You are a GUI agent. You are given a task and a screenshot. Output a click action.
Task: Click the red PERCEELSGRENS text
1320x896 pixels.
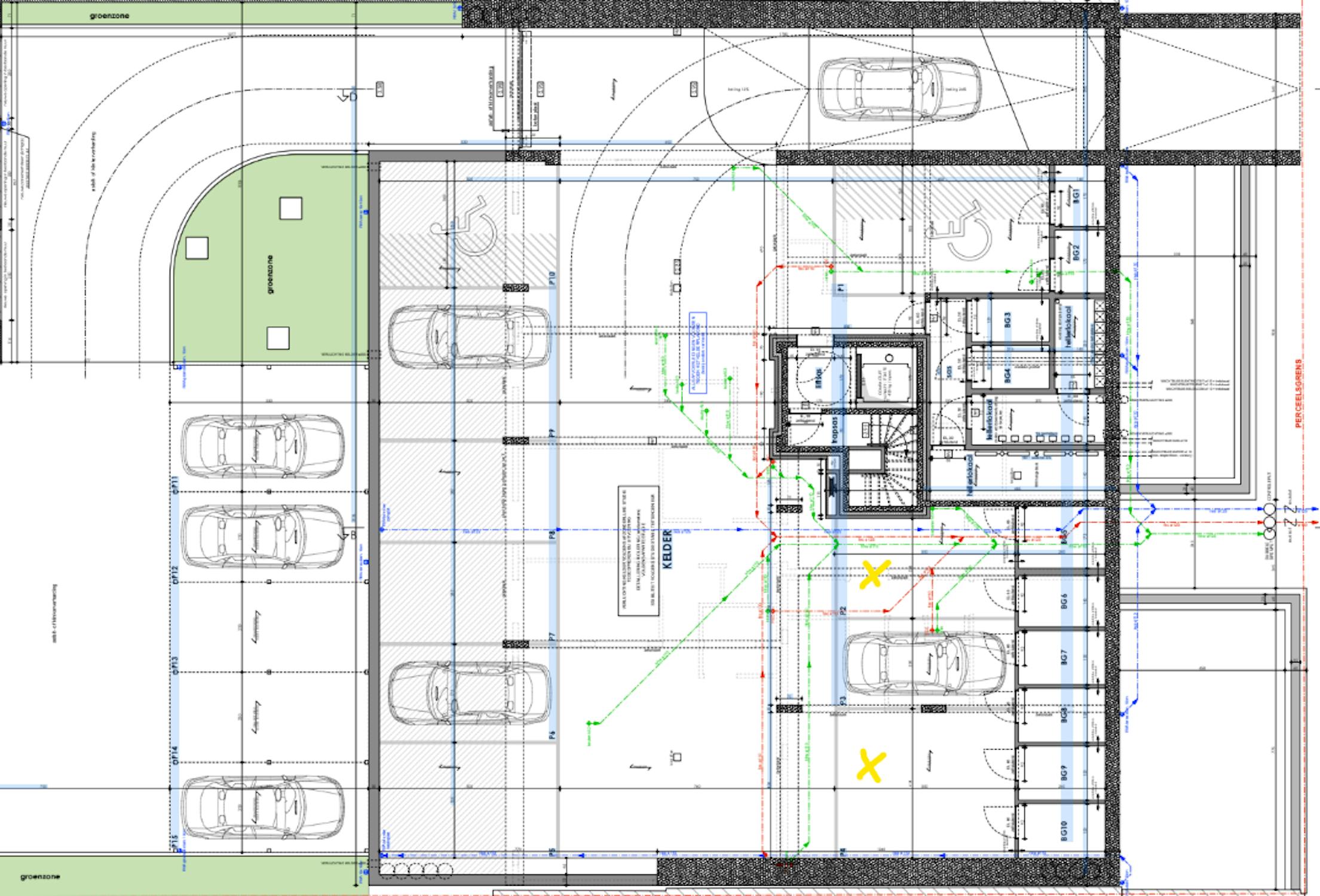tap(1298, 393)
